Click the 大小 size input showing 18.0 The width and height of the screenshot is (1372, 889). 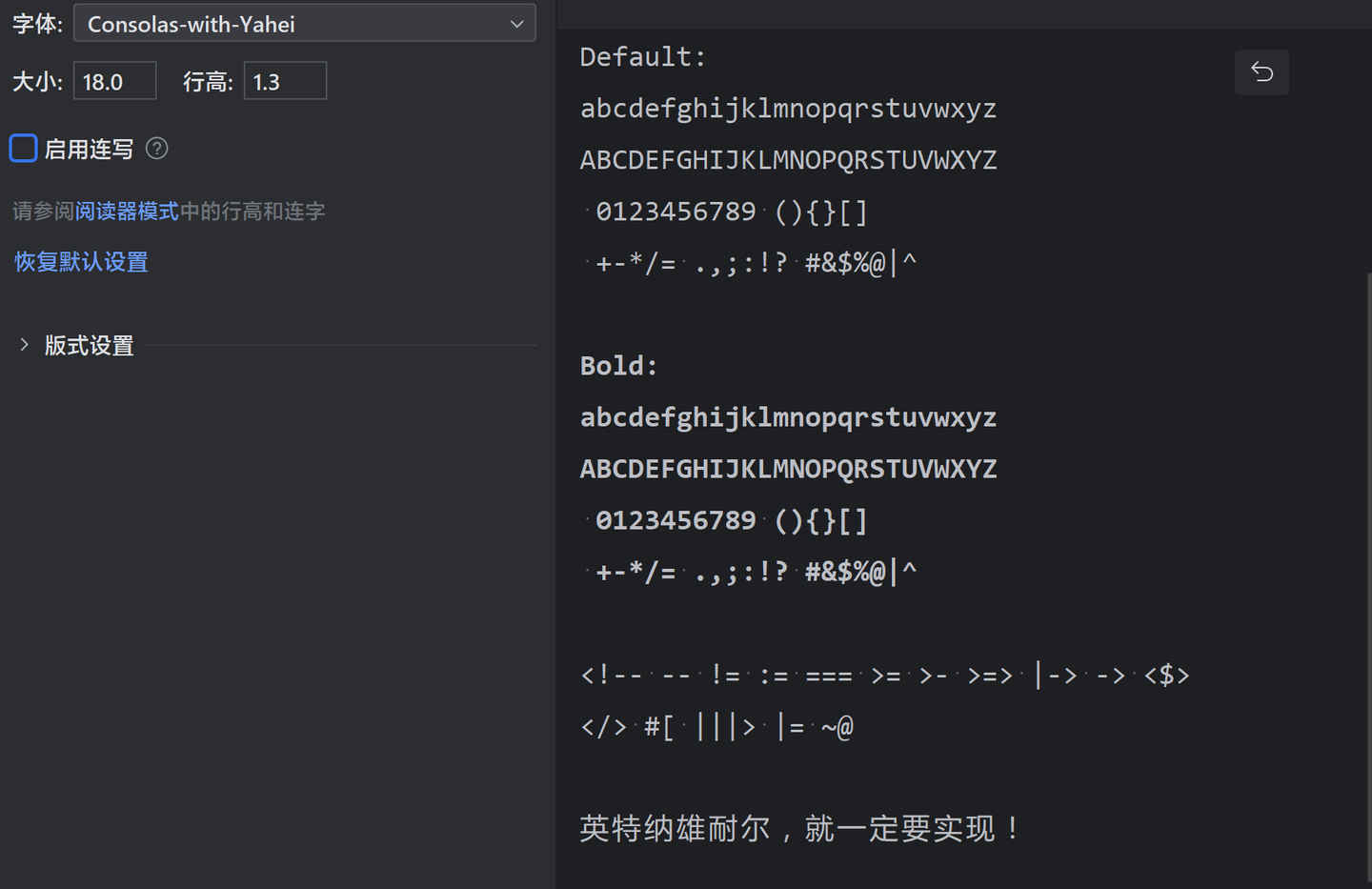point(114,81)
